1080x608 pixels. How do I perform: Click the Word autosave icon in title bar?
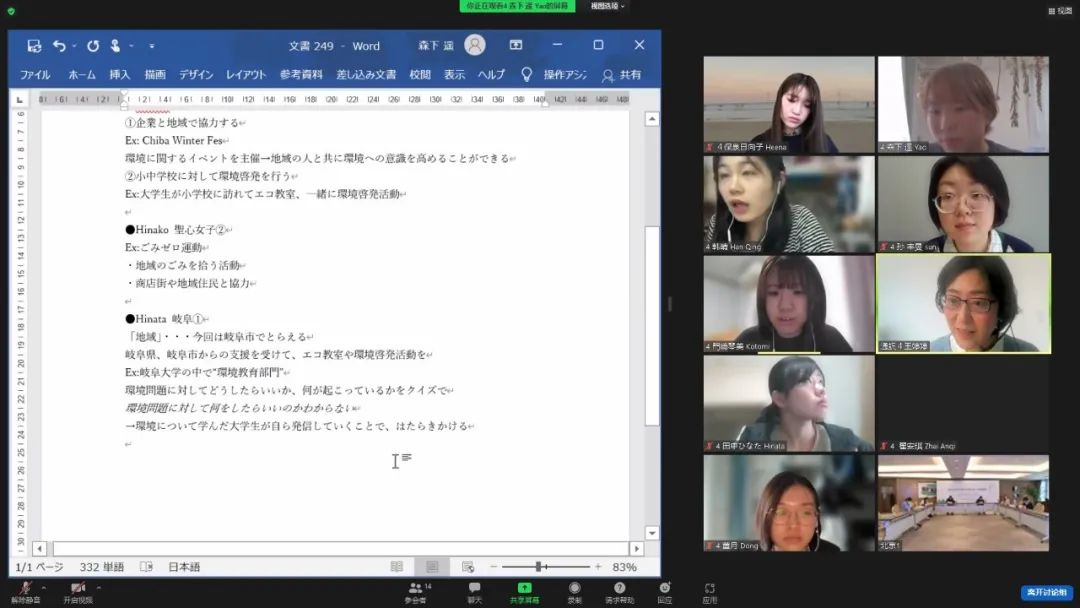click(x=34, y=46)
